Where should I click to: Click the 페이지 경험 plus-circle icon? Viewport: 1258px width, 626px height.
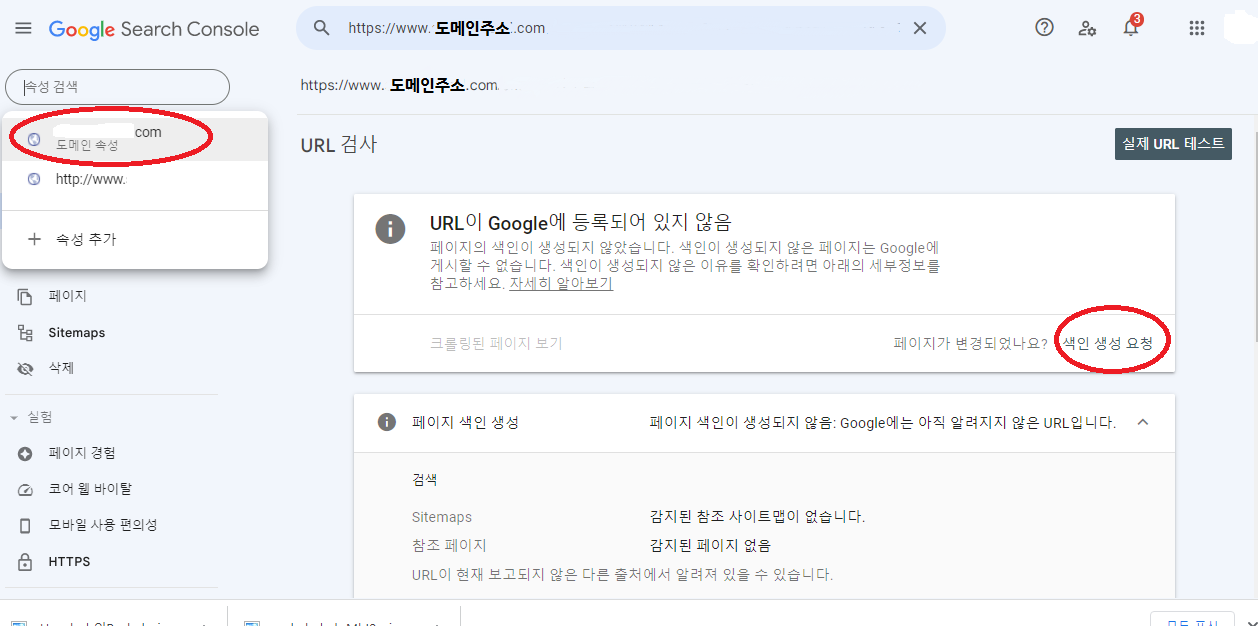(26, 454)
